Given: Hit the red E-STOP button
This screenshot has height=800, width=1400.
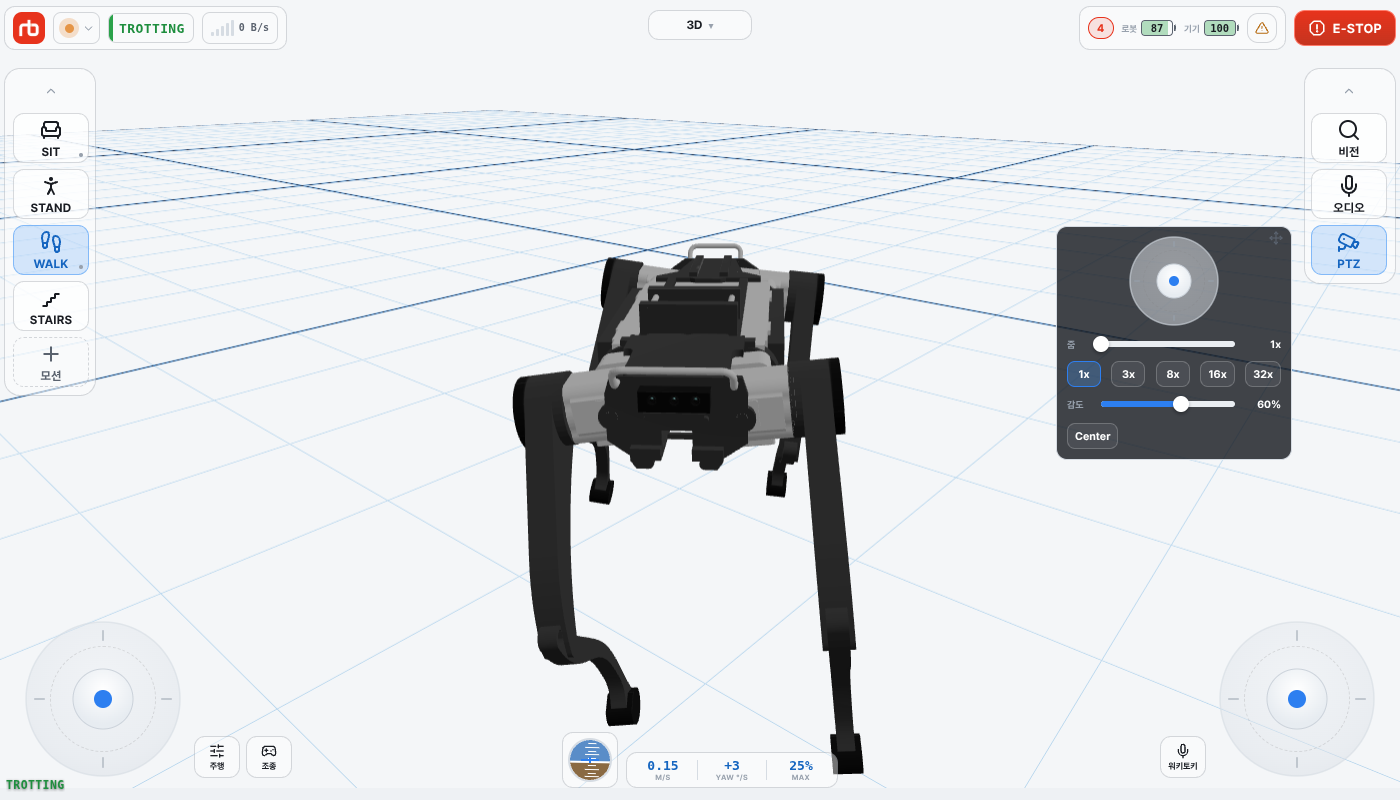Looking at the screenshot, I should pyautogui.click(x=1345, y=28).
